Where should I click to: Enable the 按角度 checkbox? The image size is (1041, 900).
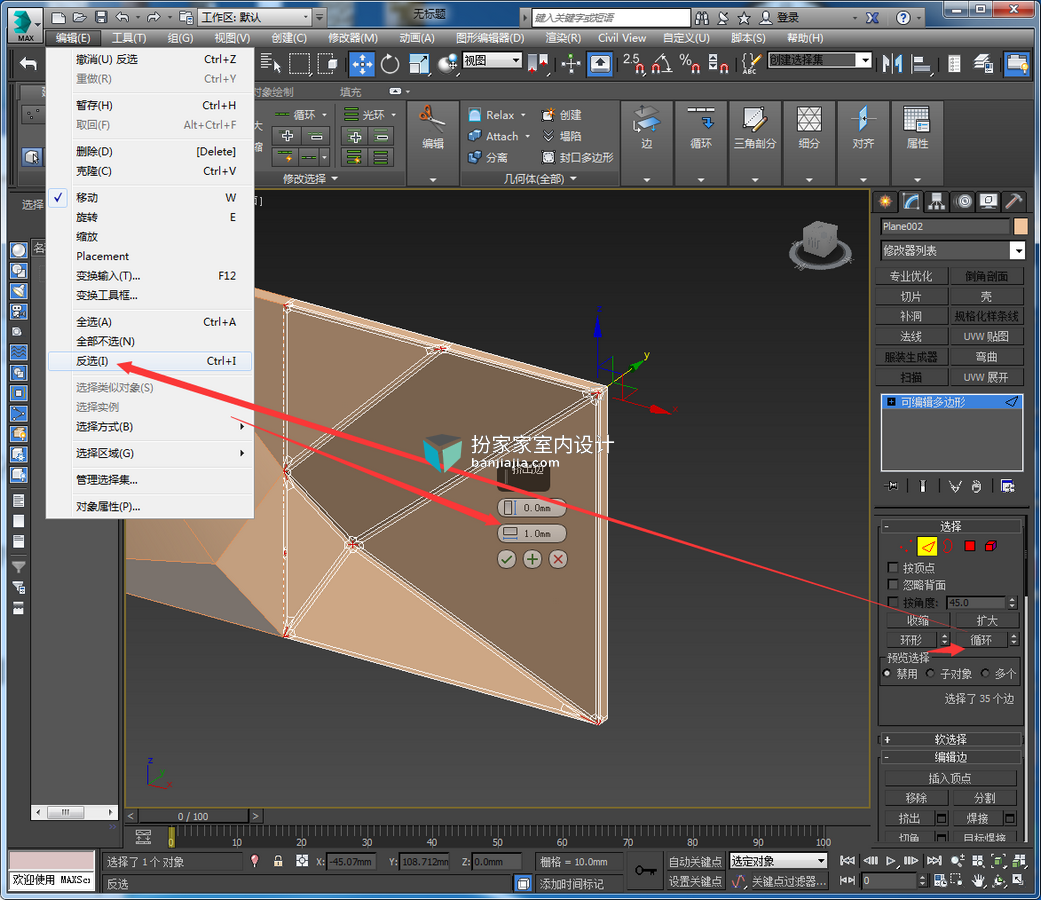coord(893,602)
